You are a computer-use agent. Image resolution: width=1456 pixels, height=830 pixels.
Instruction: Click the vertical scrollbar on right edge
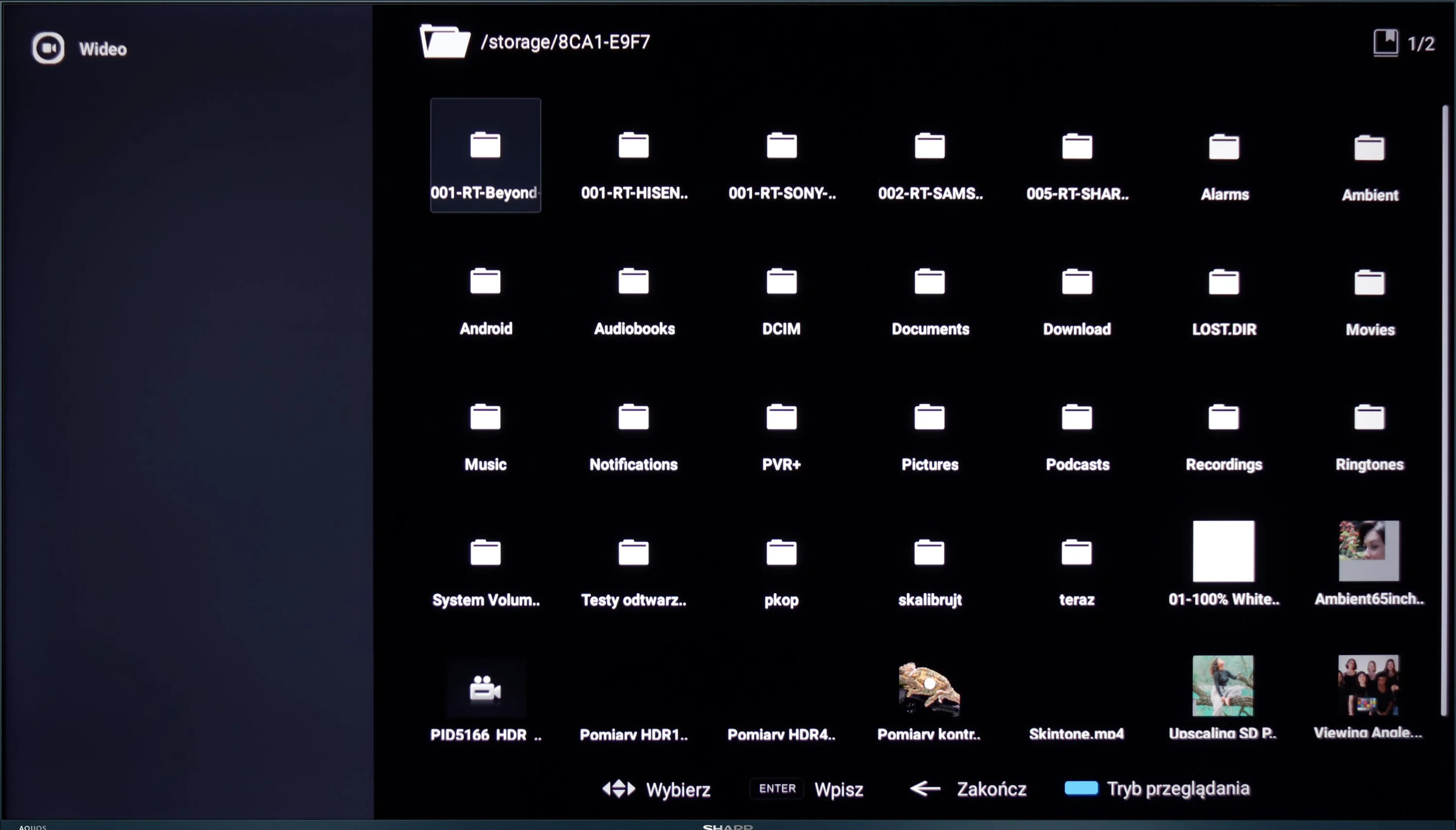(1444, 410)
